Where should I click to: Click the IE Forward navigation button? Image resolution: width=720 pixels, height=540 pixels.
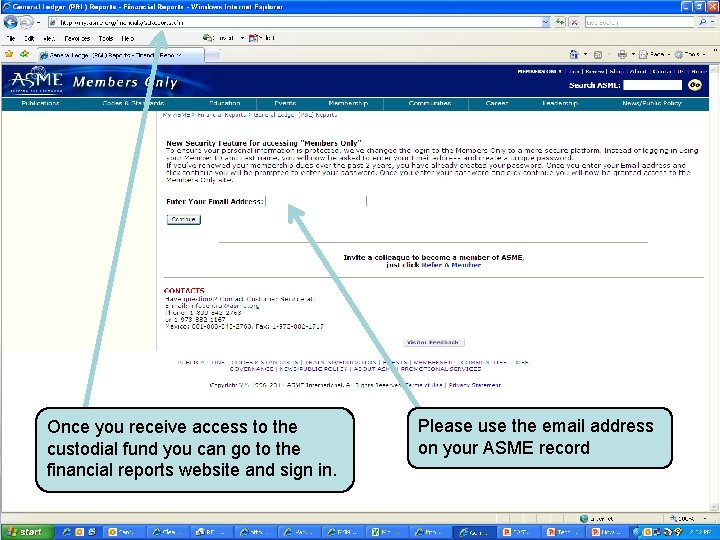pyautogui.click(x=26, y=22)
